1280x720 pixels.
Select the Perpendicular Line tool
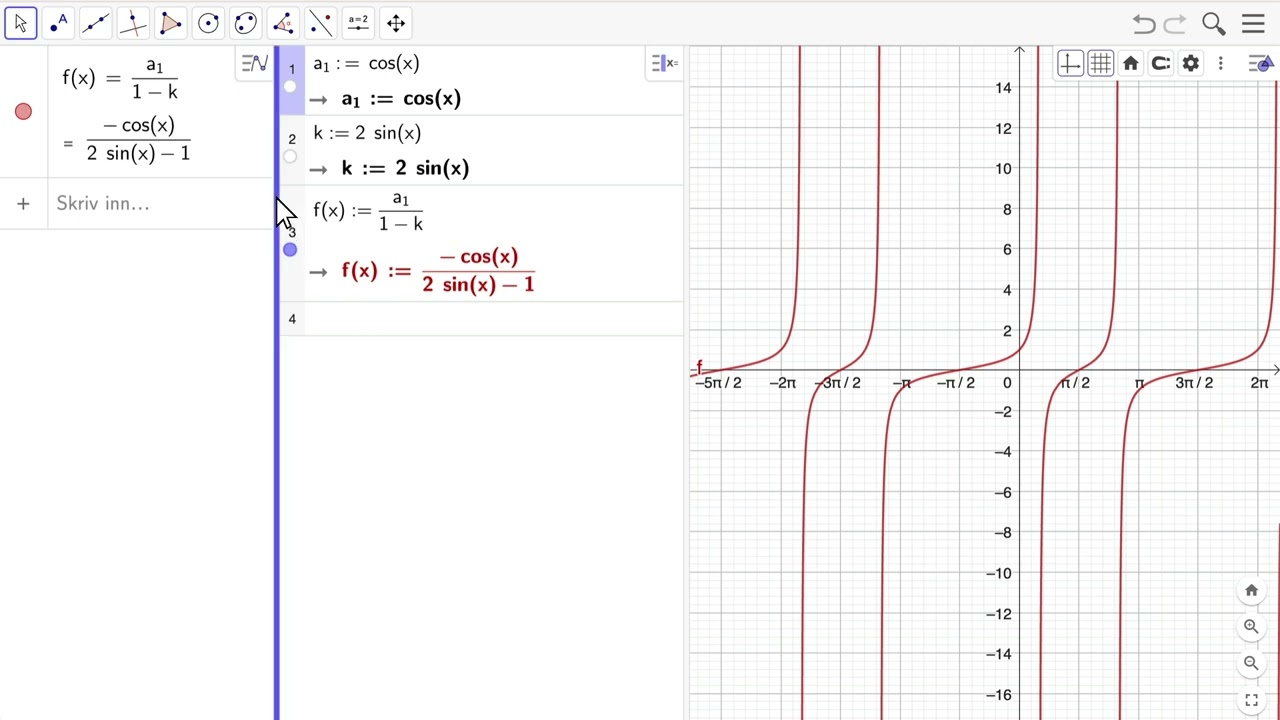pos(133,23)
